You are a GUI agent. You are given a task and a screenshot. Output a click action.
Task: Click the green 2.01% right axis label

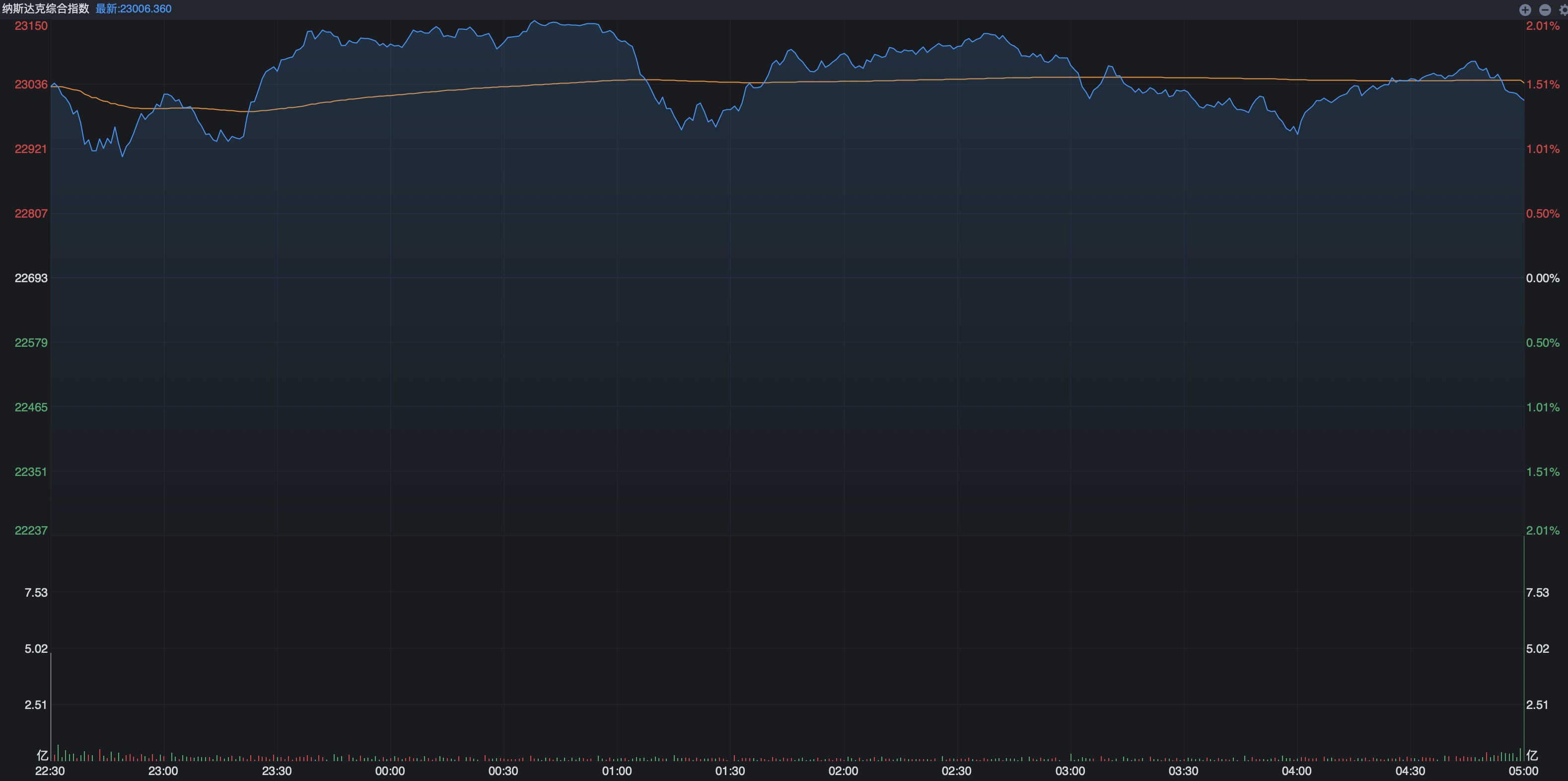[x=1543, y=530]
